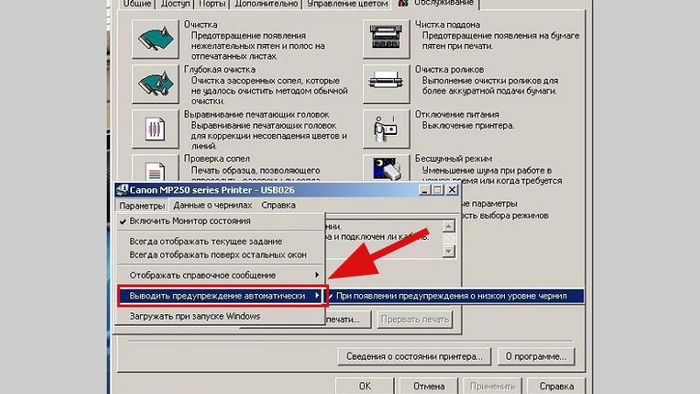Image resolution: width=700 pixels, height=394 pixels.
Task: Click the Применить button
Action: (492, 386)
